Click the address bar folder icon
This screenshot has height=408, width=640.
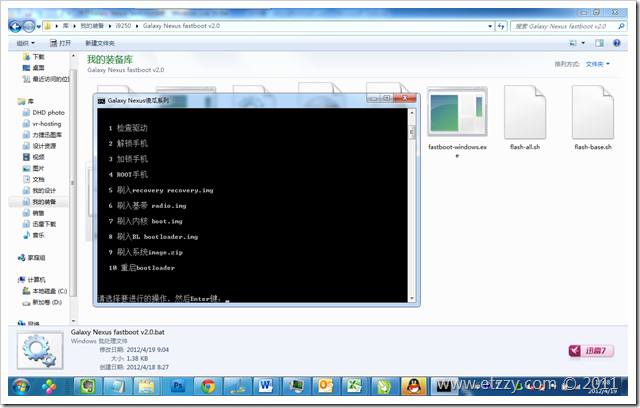(x=47, y=26)
